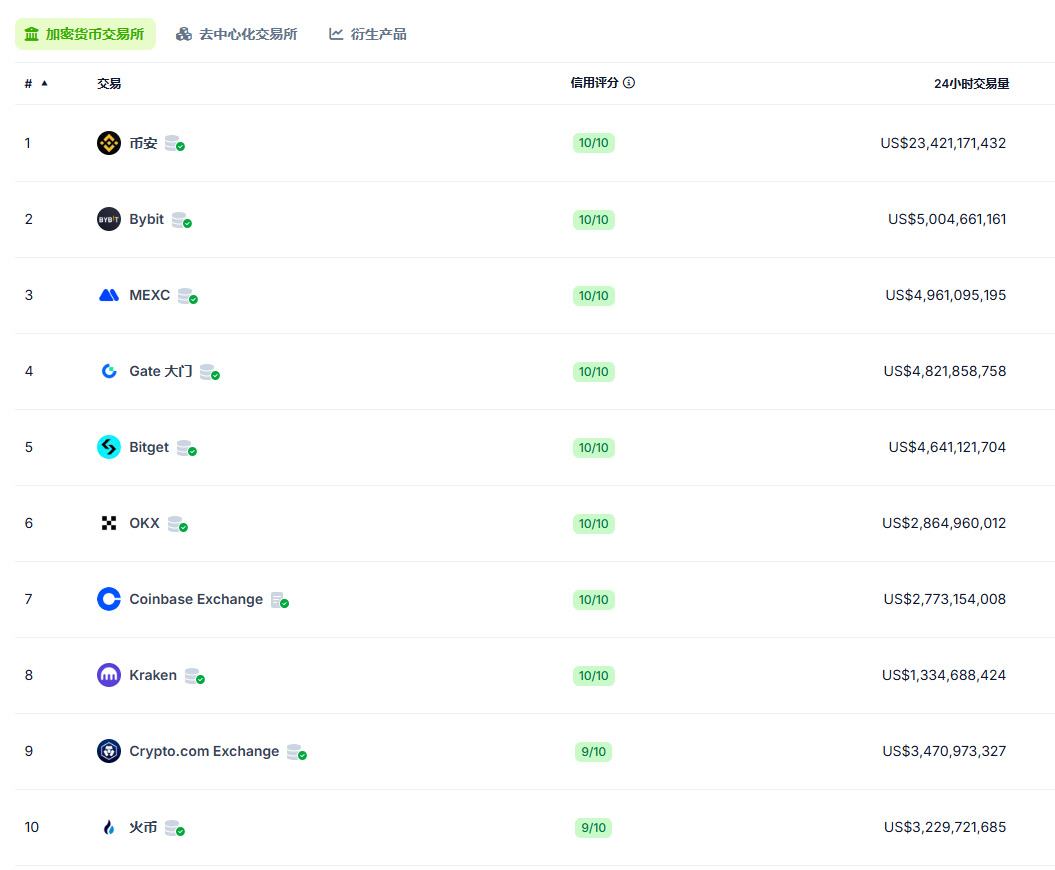Click the Crypto.com Exchange logo icon
The height and width of the screenshot is (870, 1055).
109,751
